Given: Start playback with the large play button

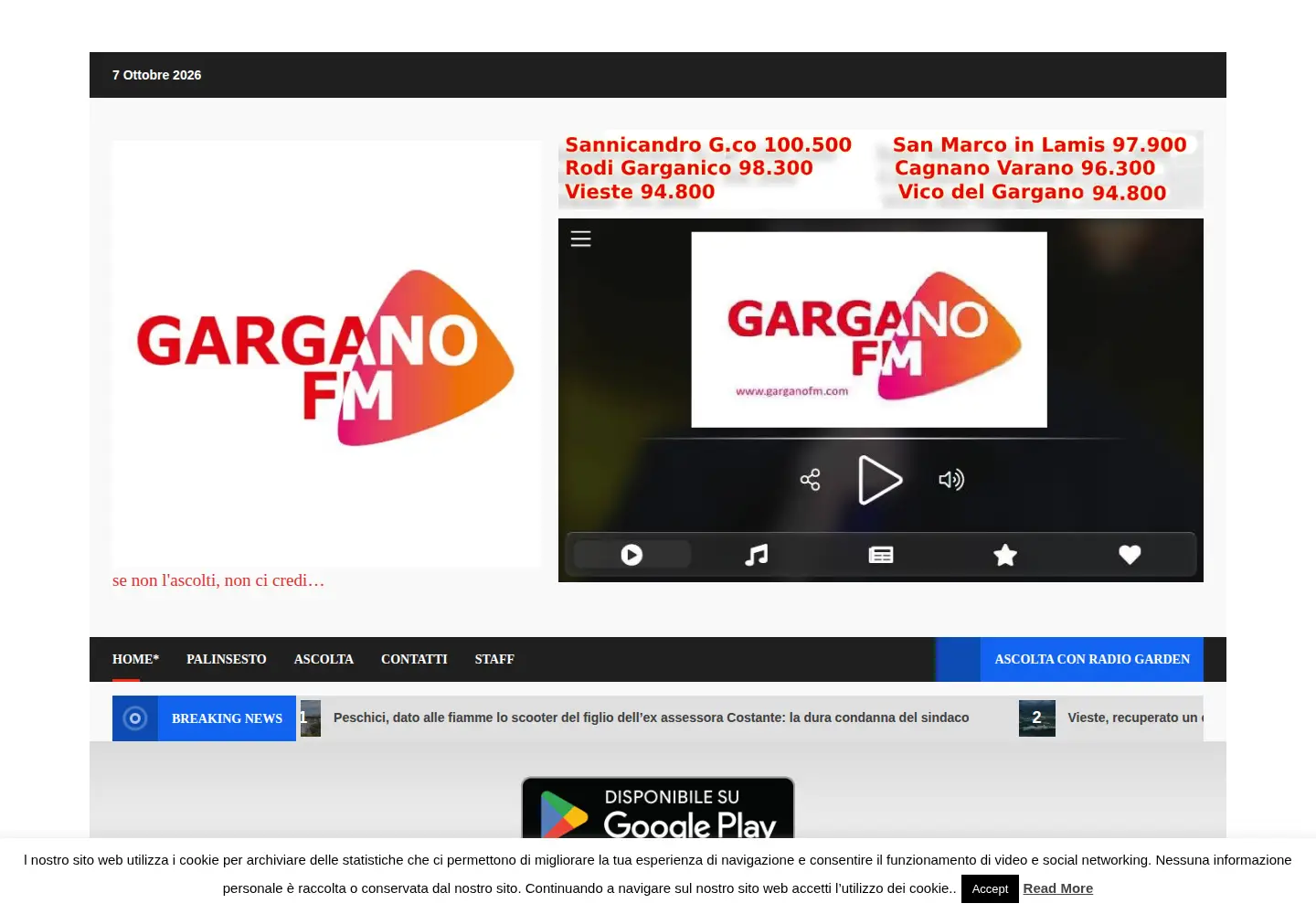Looking at the screenshot, I should 879,480.
